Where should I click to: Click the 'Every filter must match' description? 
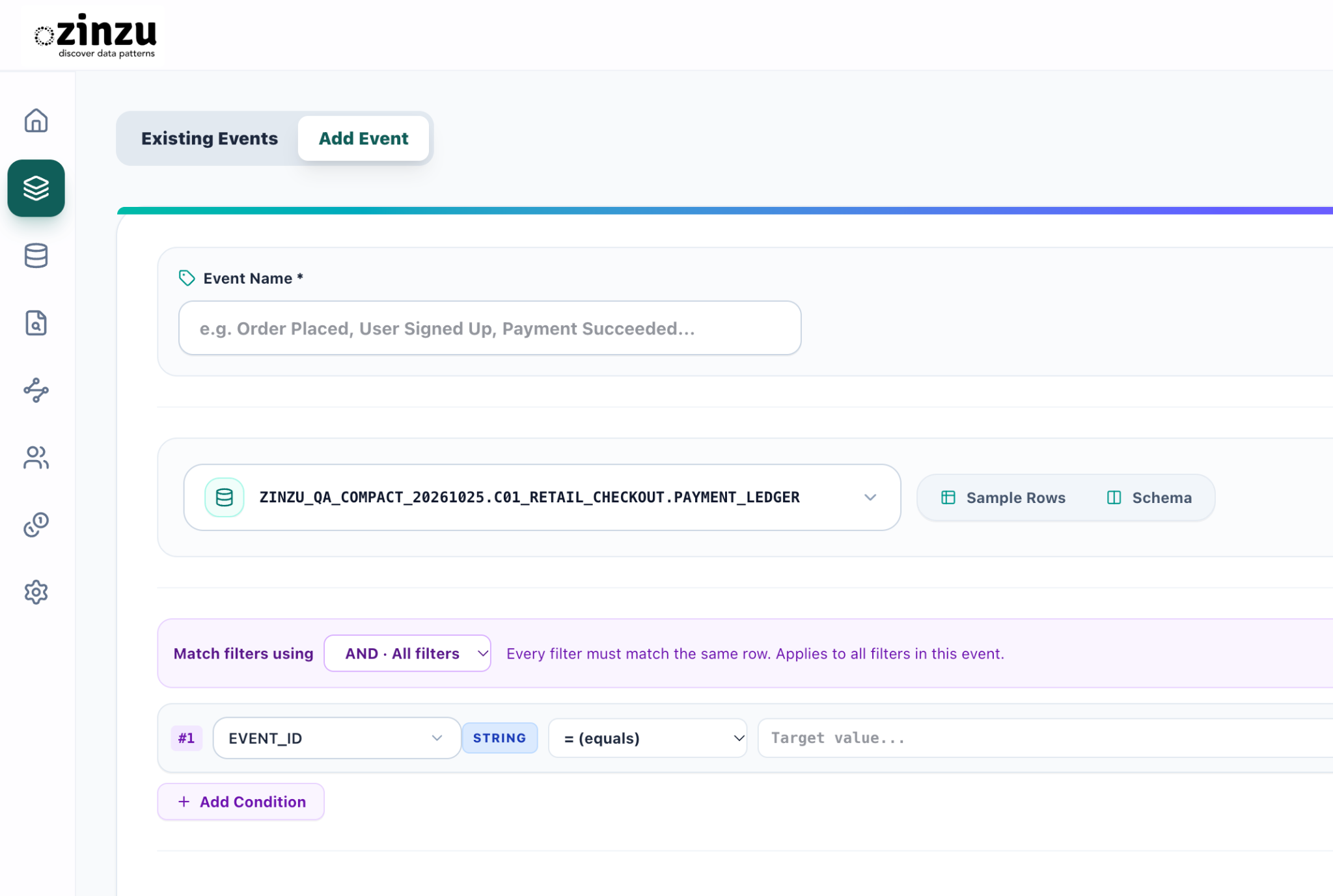[x=755, y=653]
